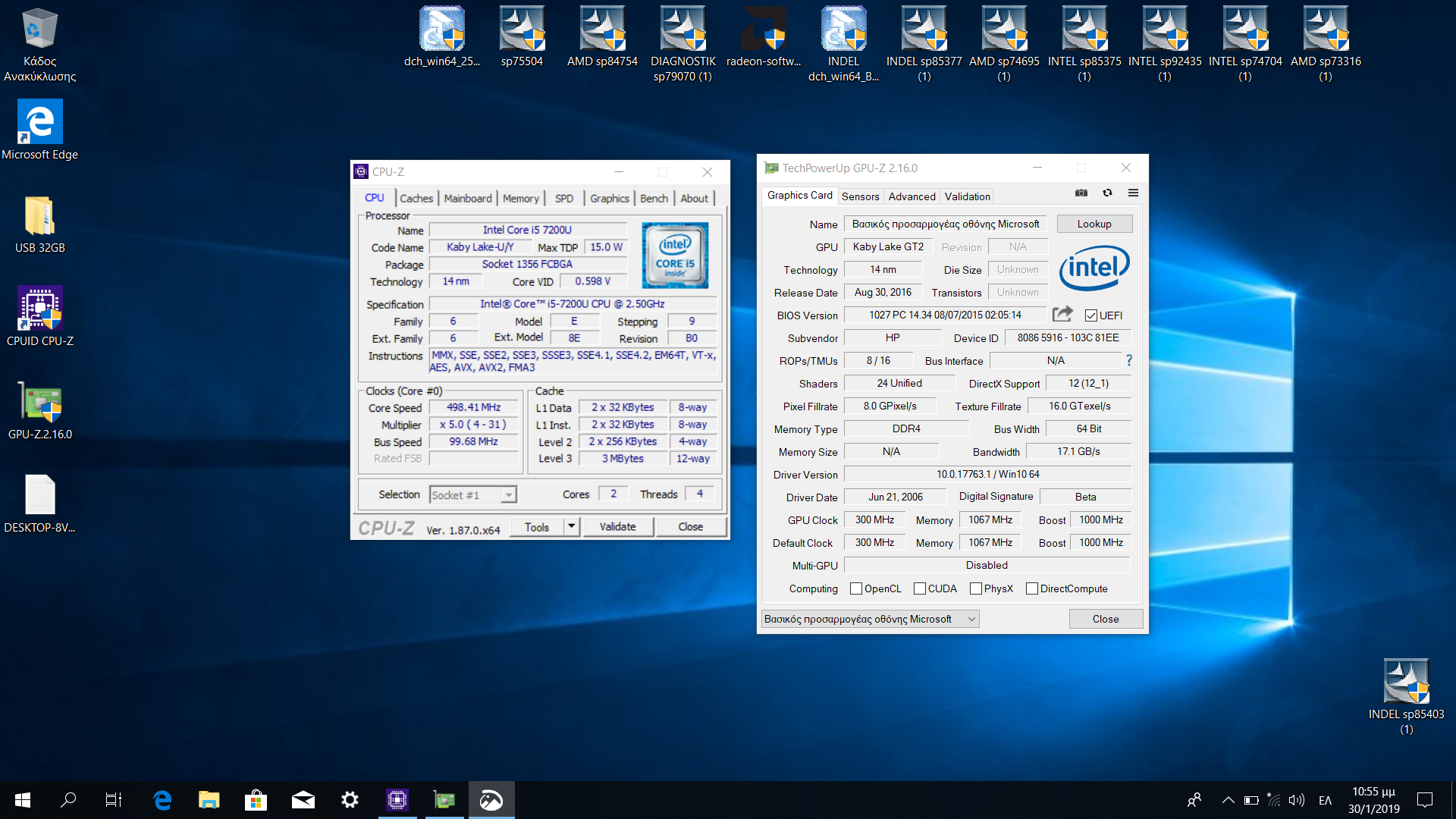Open the Mail app on taskbar
Image resolution: width=1456 pixels, height=819 pixels.
[303, 800]
